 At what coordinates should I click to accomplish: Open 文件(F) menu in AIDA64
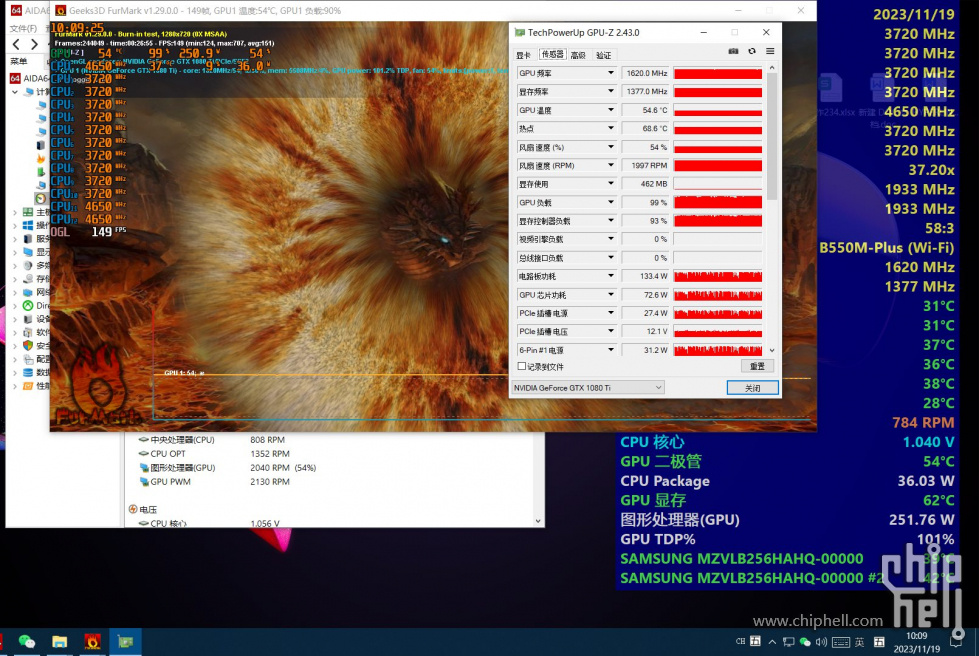click(23, 28)
